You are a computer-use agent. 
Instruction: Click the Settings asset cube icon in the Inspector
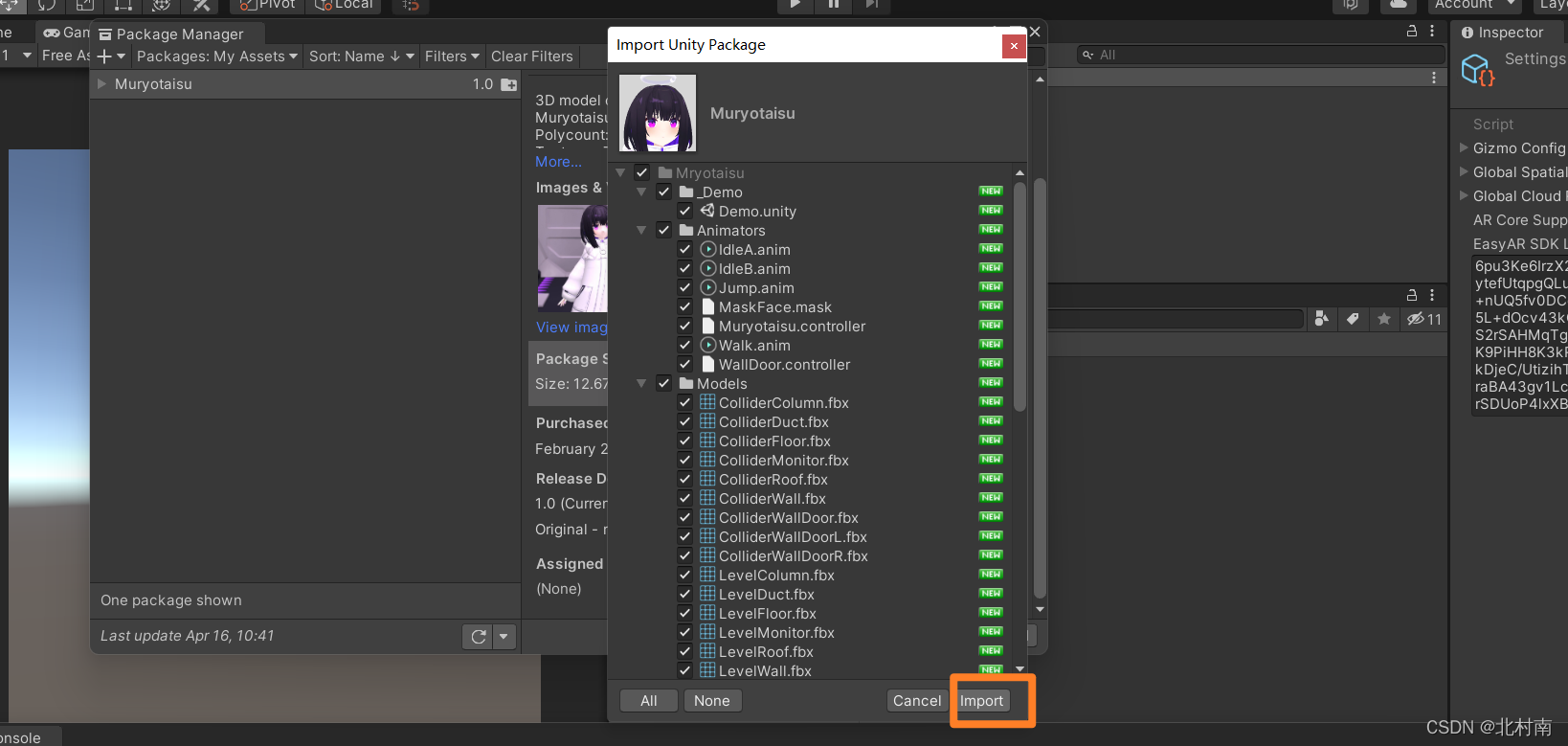[1477, 69]
